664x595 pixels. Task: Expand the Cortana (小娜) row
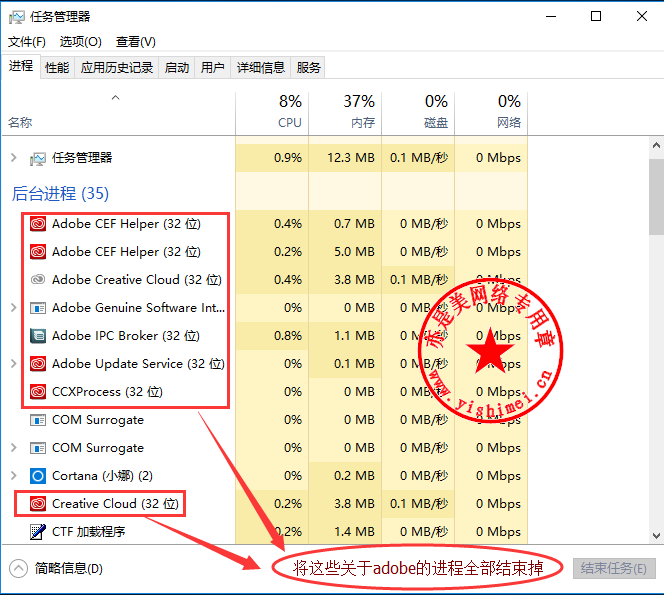tap(14, 476)
